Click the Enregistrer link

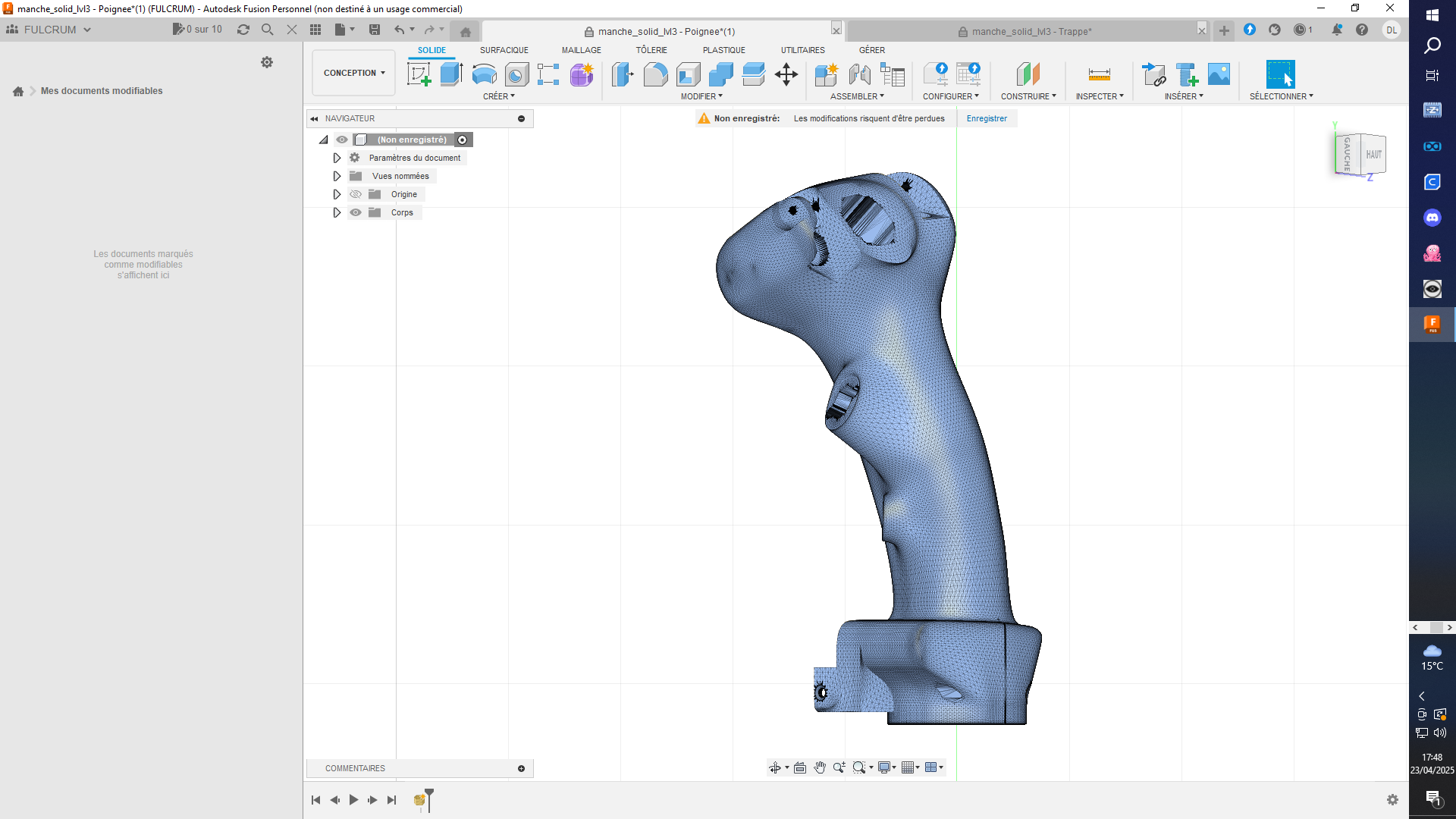tap(987, 118)
